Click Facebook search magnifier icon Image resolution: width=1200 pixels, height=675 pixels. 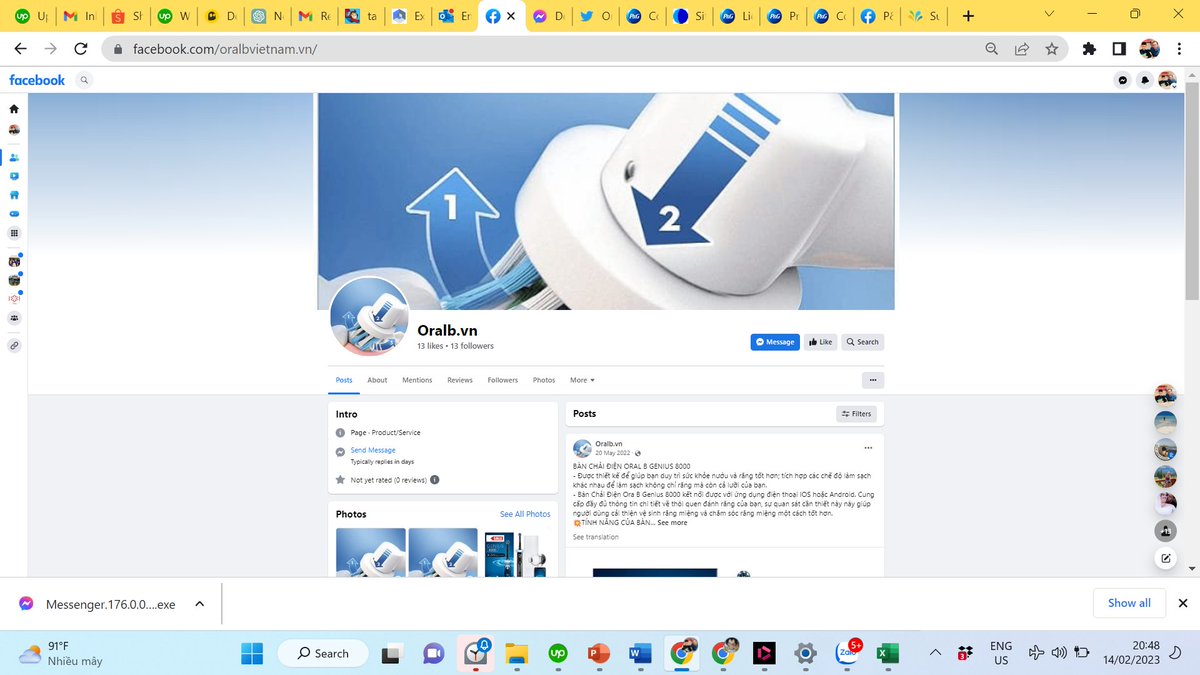[84, 80]
